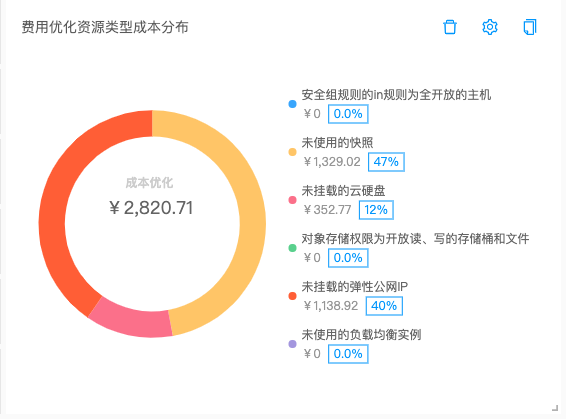Image resolution: width=566 pixels, height=419 pixels.
Task: Select legend label 未挂载的弹性公网IP
Action: coord(354,287)
